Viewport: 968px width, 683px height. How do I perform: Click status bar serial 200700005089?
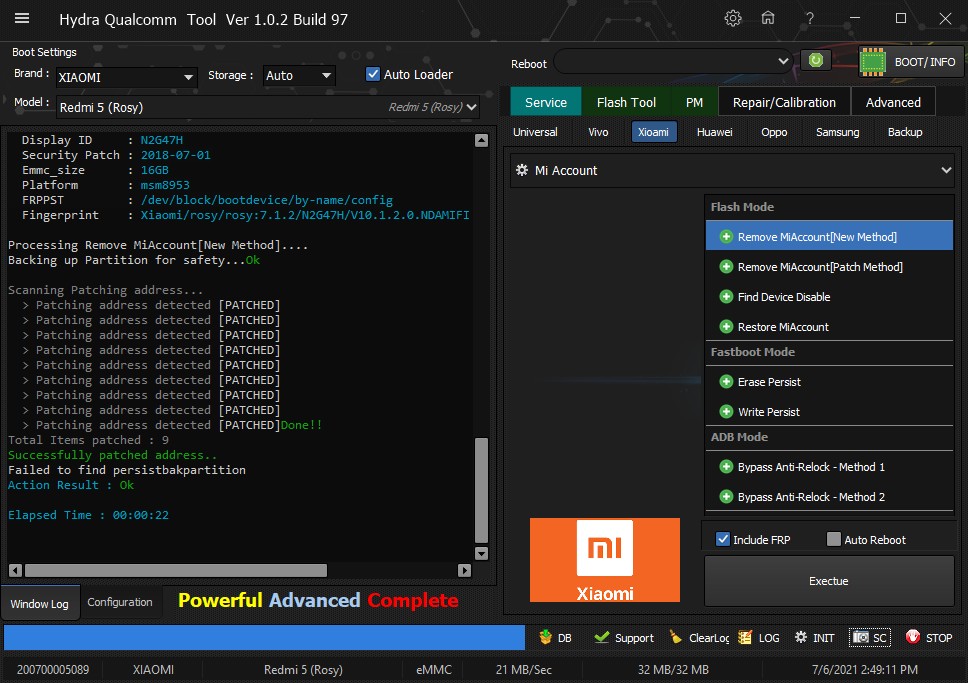coord(53,669)
